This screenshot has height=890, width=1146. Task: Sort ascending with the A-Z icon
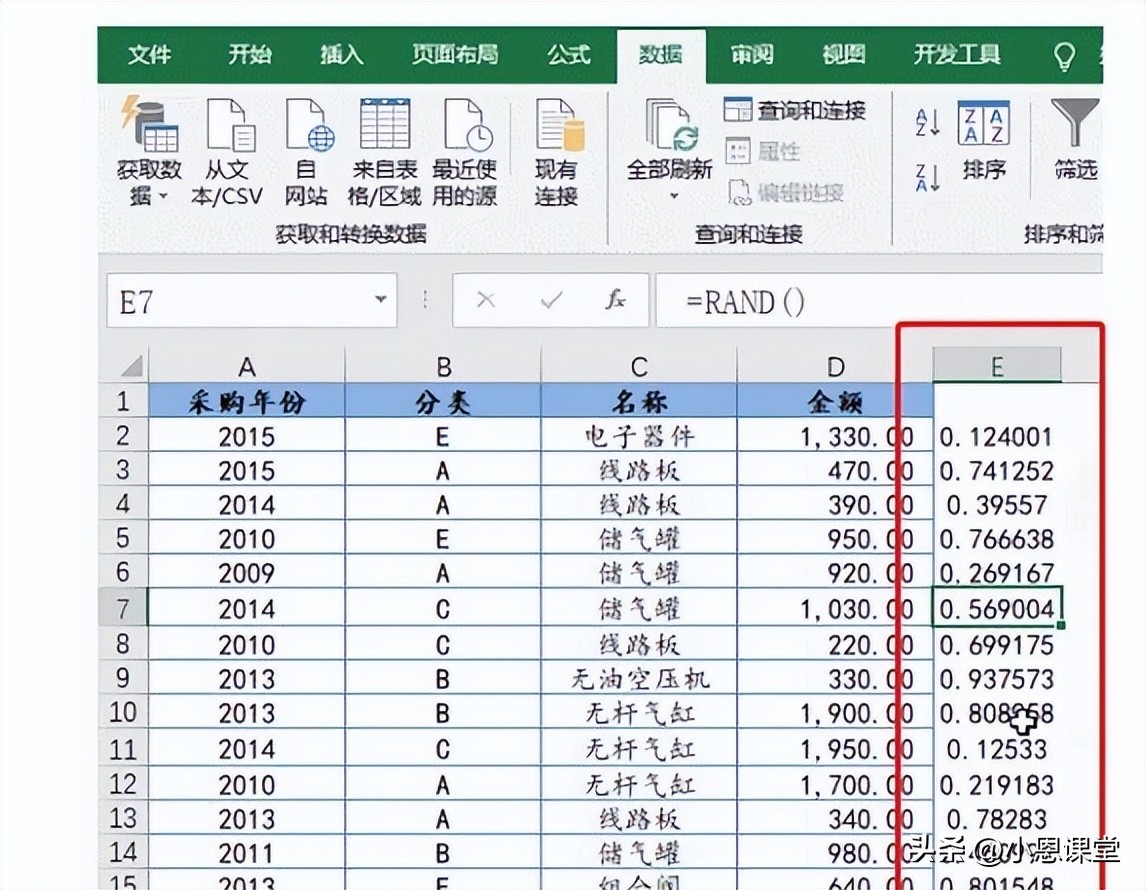point(928,122)
